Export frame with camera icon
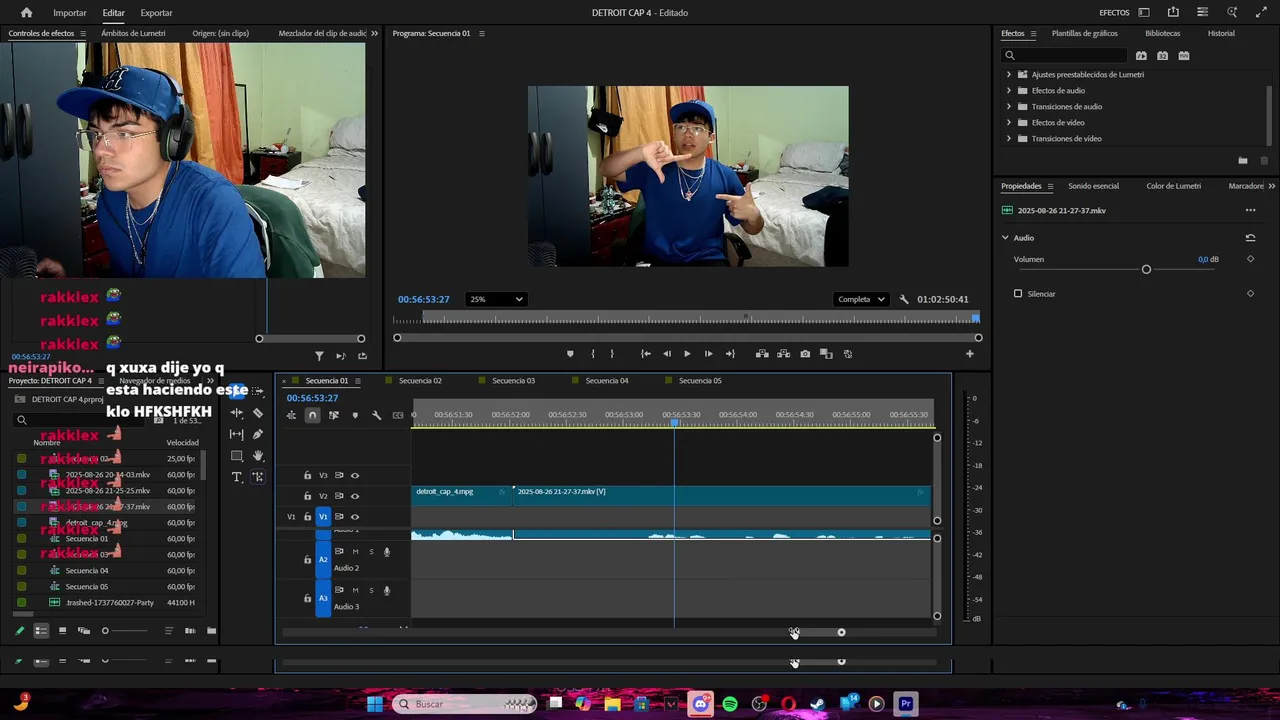The height and width of the screenshot is (720, 1280). (805, 354)
